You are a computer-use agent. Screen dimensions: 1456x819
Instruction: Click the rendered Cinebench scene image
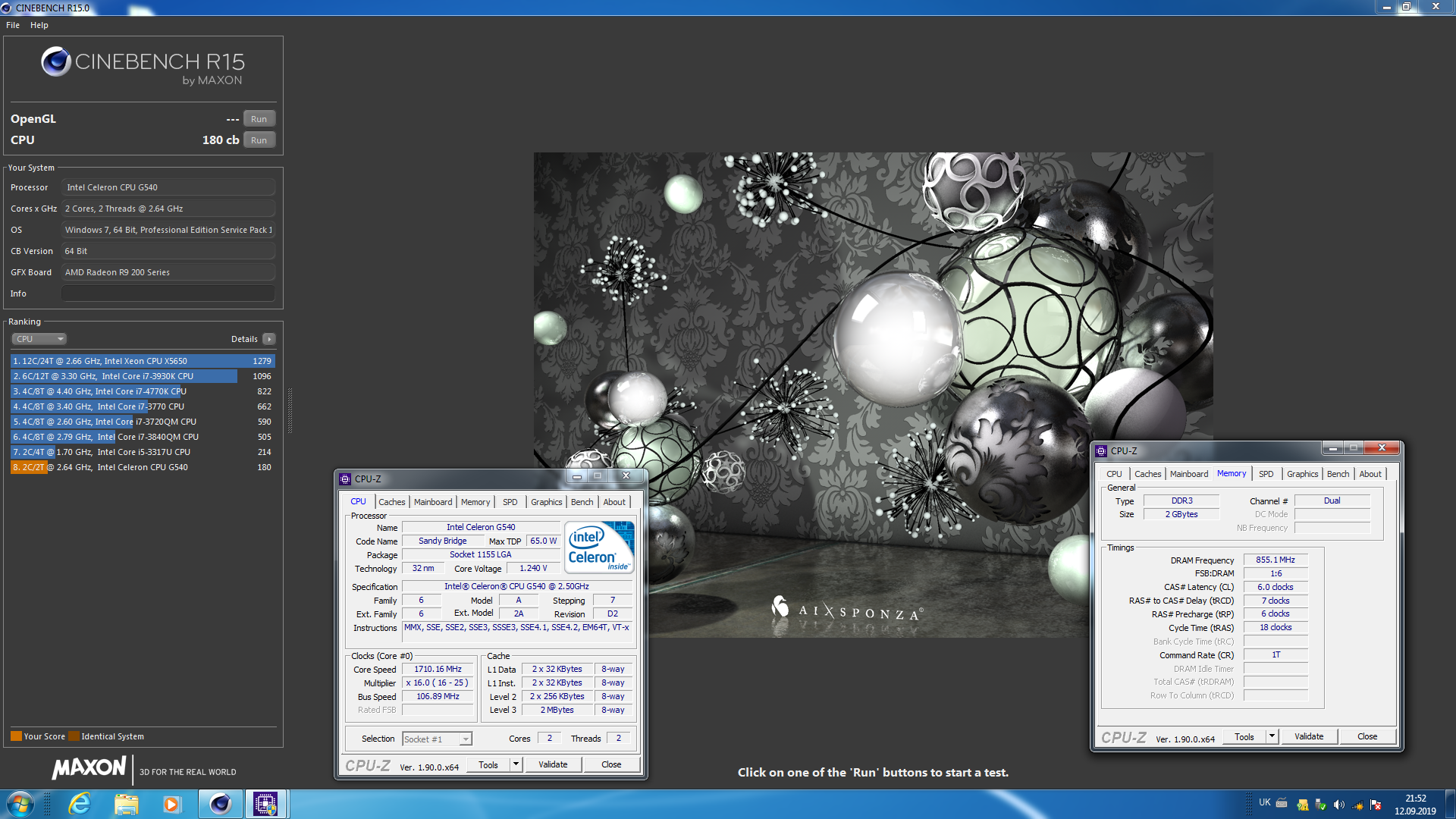point(873,394)
